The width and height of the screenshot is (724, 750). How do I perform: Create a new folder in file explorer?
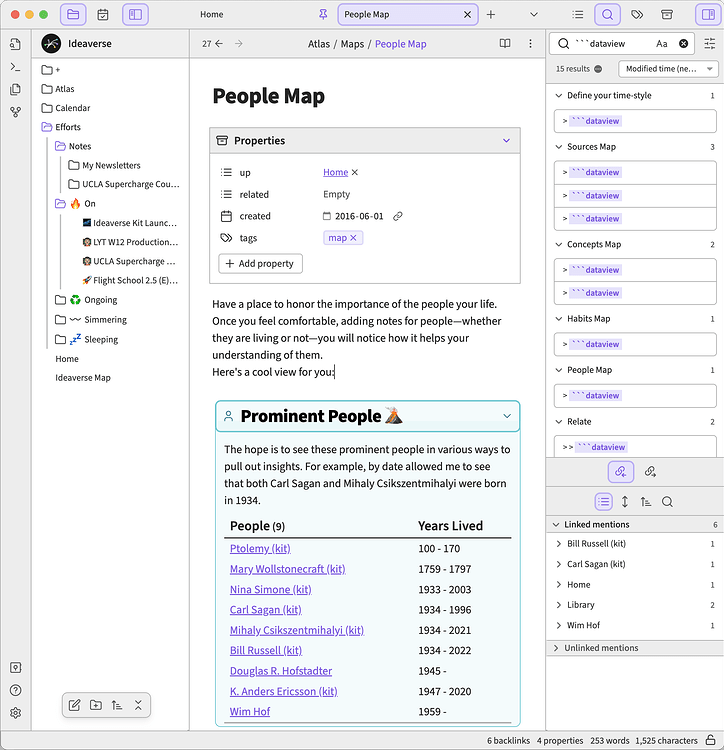pos(95,705)
